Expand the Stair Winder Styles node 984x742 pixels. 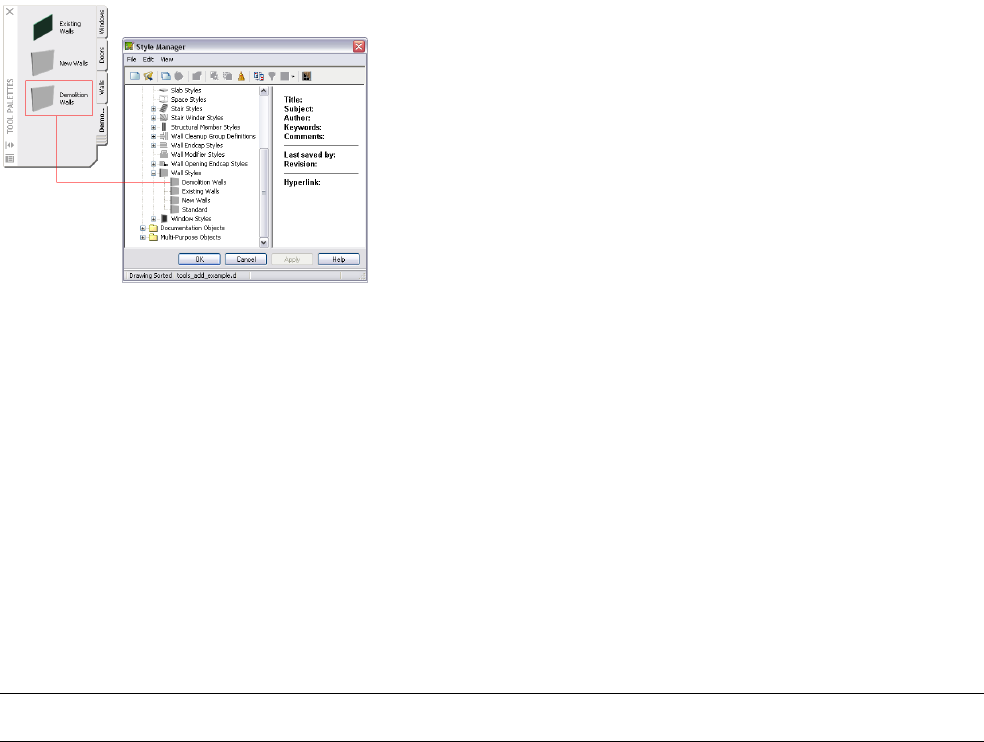pos(153,118)
